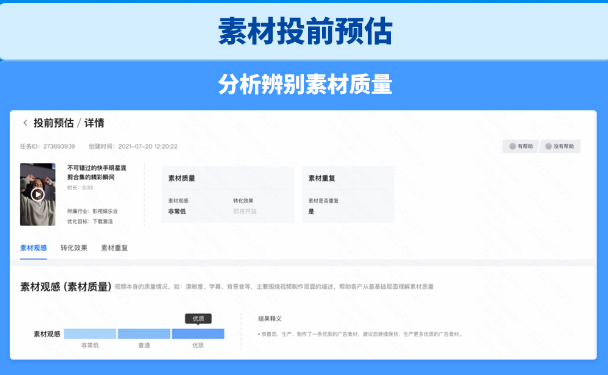Open the 素材重复 tab
The image size is (608, 375).
114,248
